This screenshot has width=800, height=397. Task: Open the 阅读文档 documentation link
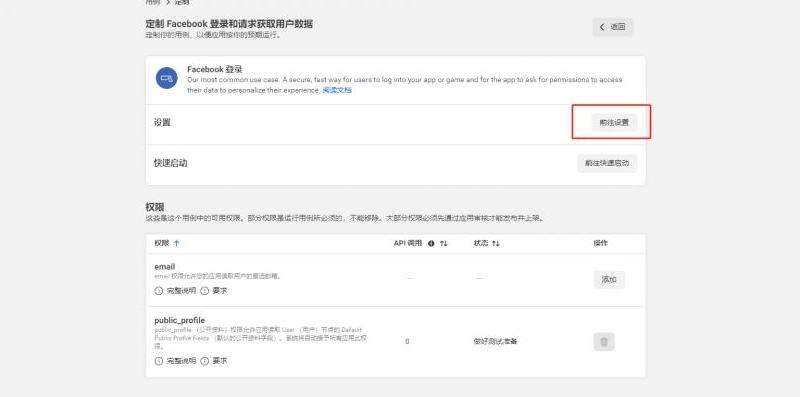pos(337,90)
